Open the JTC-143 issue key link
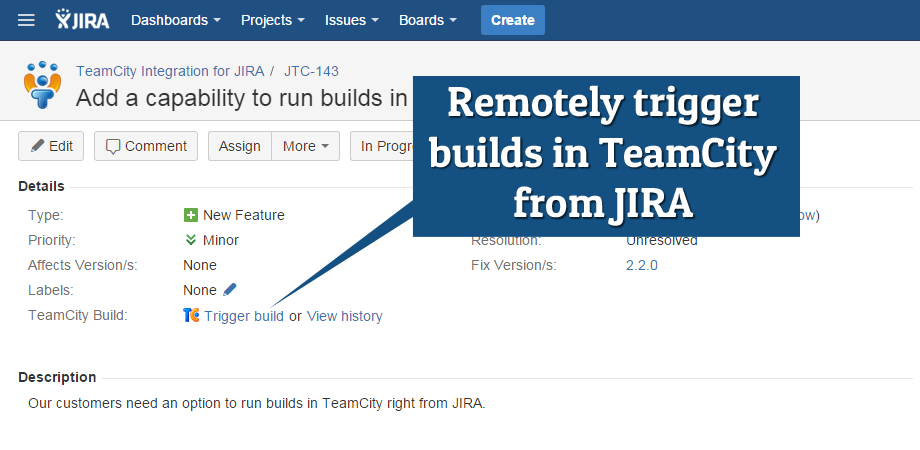This screenshot has width=920, height=450. click(x=311, y=72)
